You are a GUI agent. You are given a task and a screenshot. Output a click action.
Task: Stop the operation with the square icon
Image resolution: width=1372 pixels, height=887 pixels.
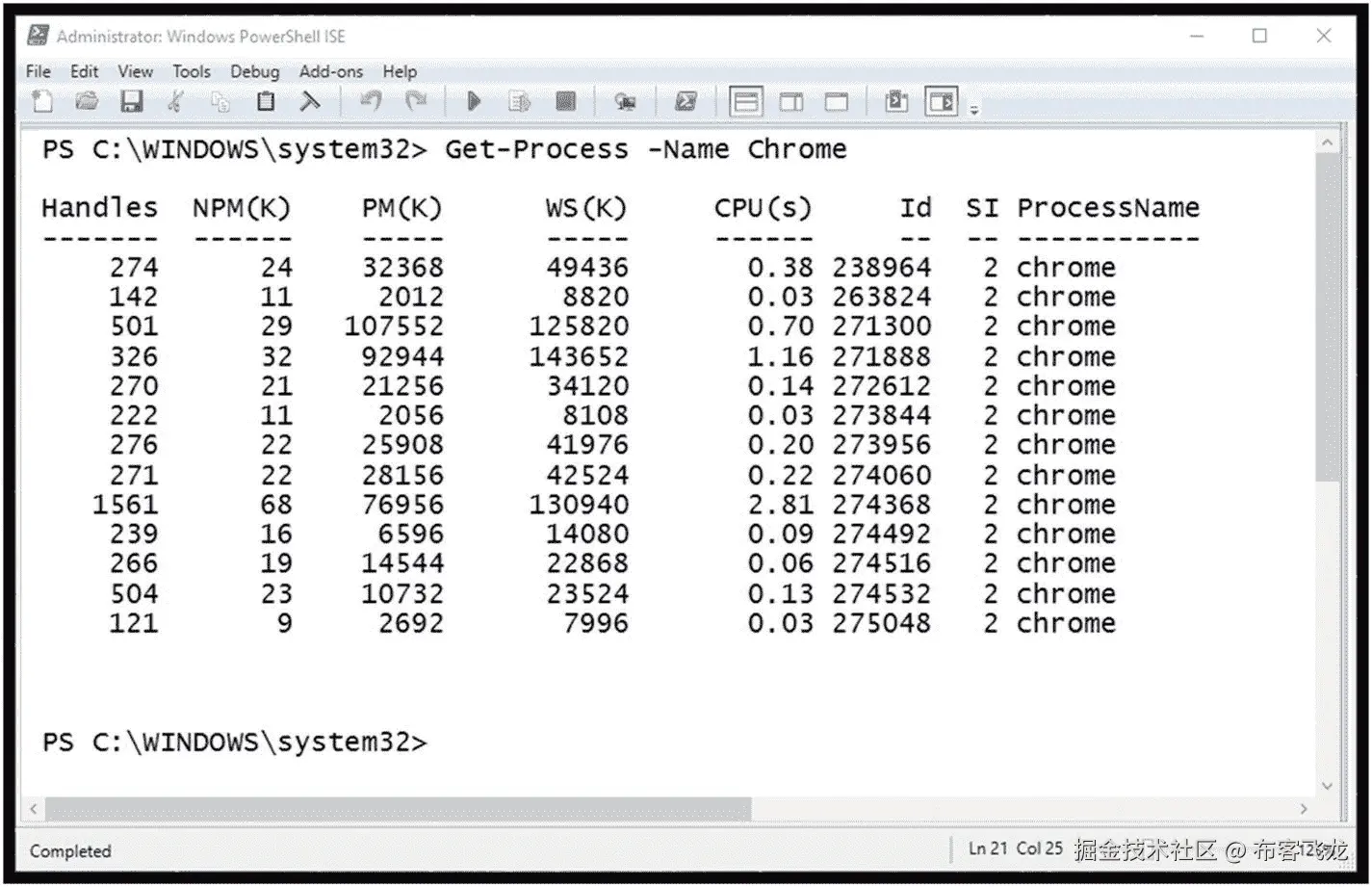[x=566, y=101]
